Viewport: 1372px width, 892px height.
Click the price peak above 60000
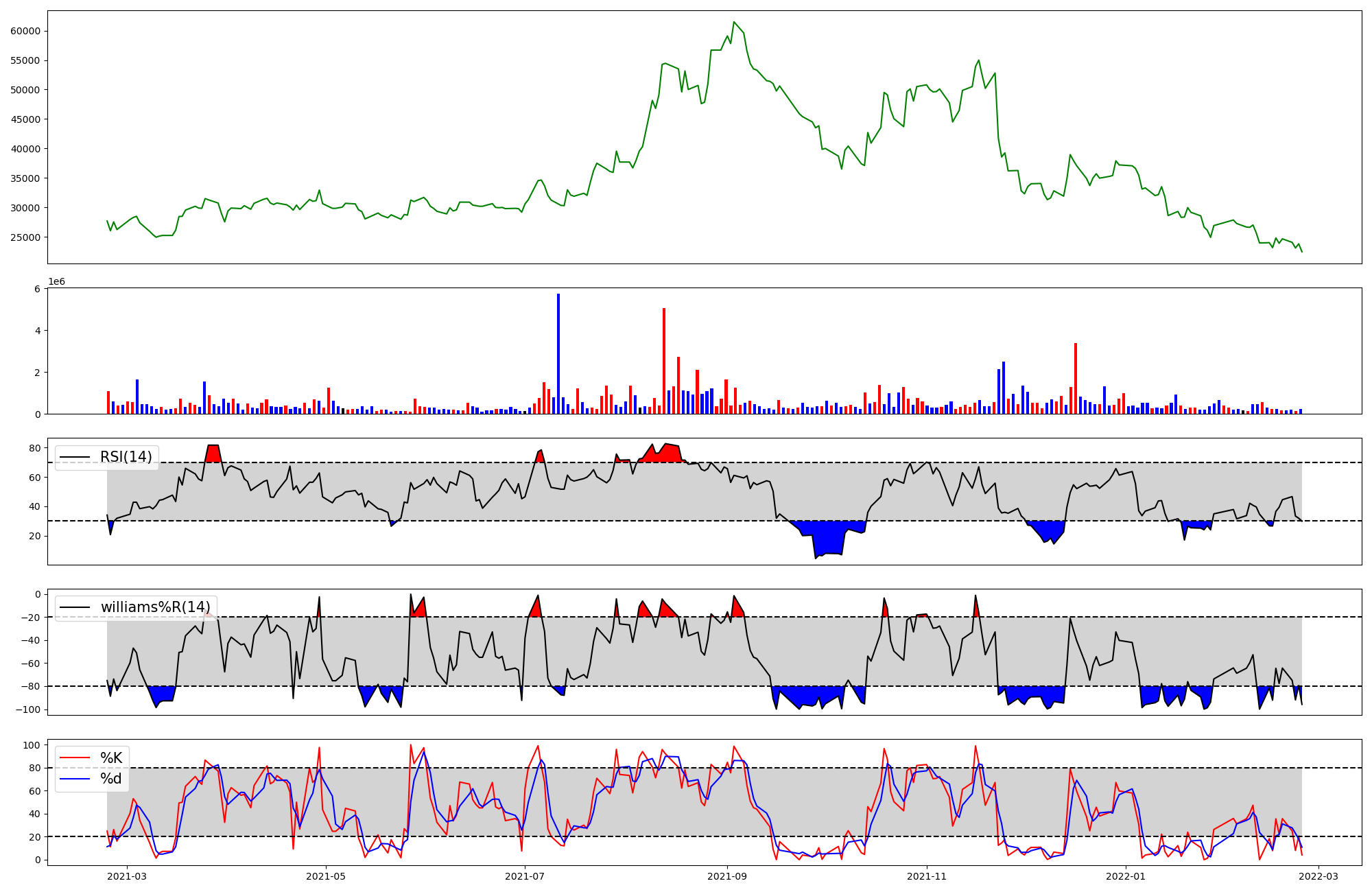(x=734, y=23)
